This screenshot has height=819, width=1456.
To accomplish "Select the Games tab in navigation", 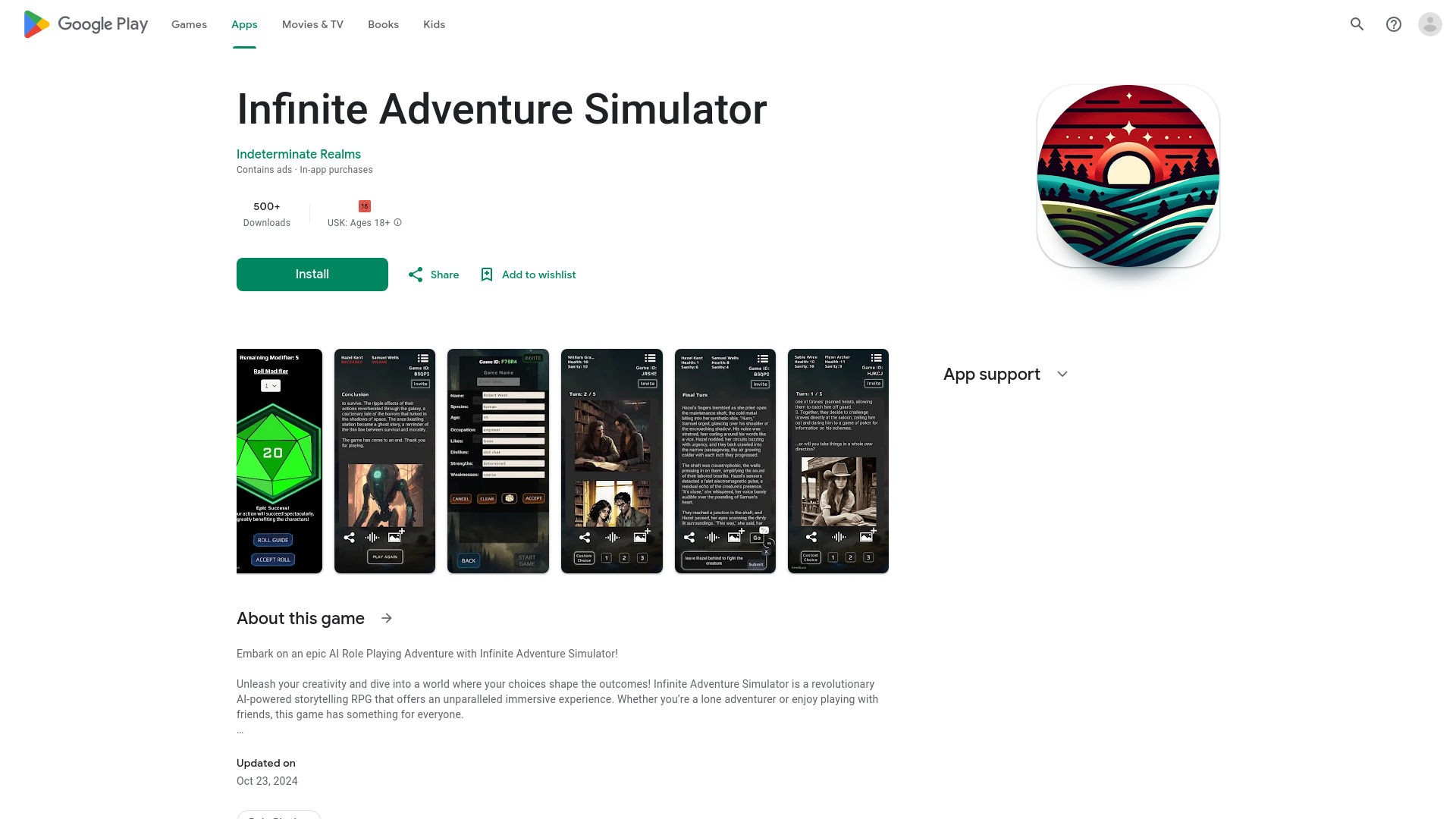I will (189, 24).
